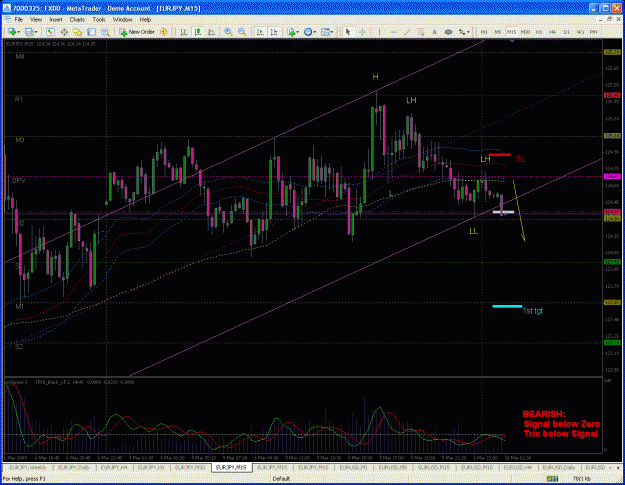Select the vertical line tool

coord(379,32)
